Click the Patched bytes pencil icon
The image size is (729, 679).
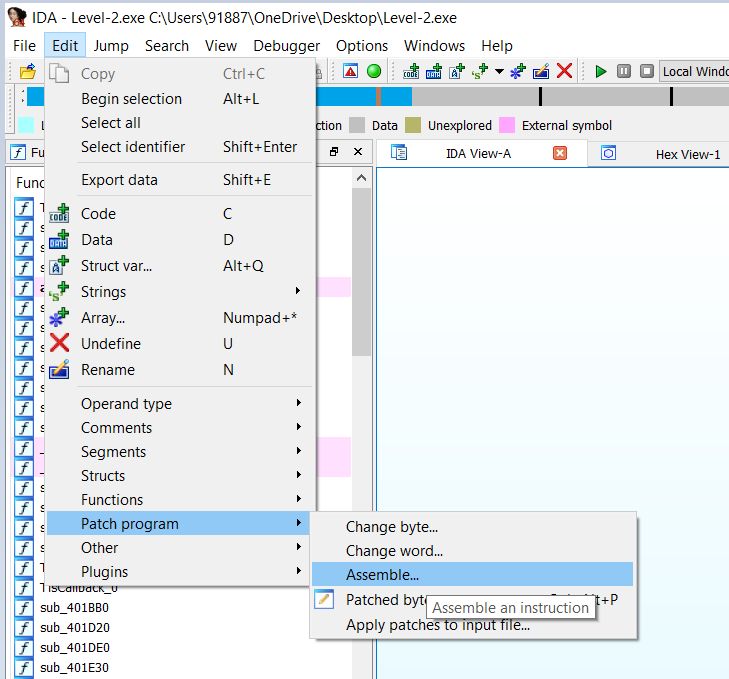pos(324,599)
